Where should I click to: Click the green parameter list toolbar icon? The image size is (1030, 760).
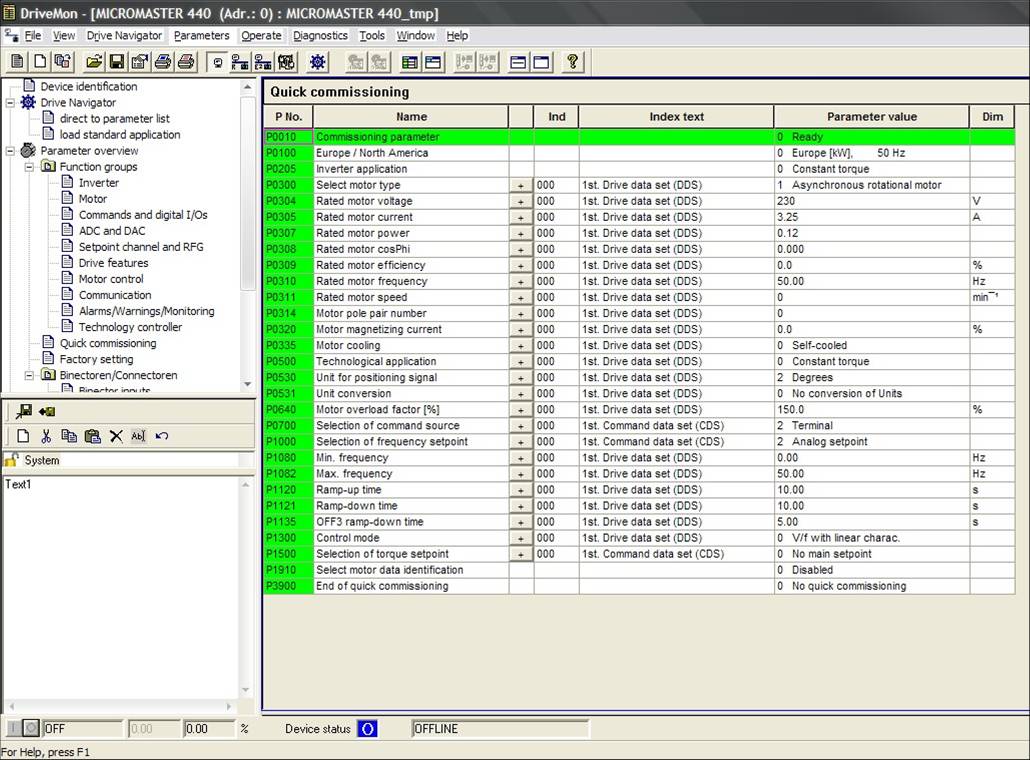[x=409, y=62]
